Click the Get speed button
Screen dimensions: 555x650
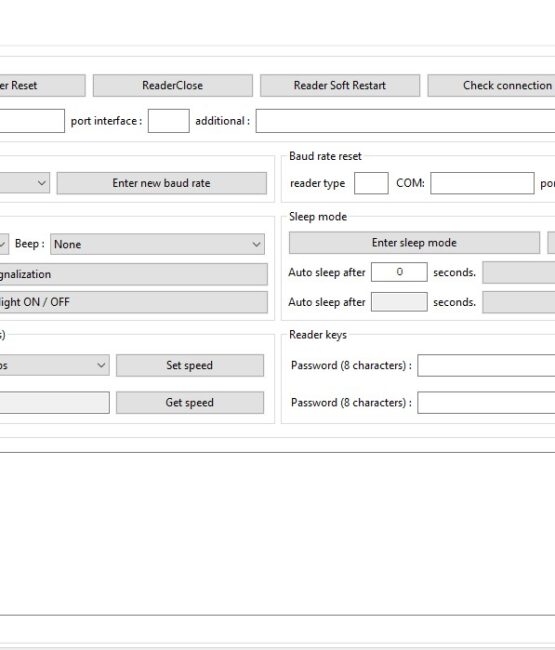click(190, 403)
